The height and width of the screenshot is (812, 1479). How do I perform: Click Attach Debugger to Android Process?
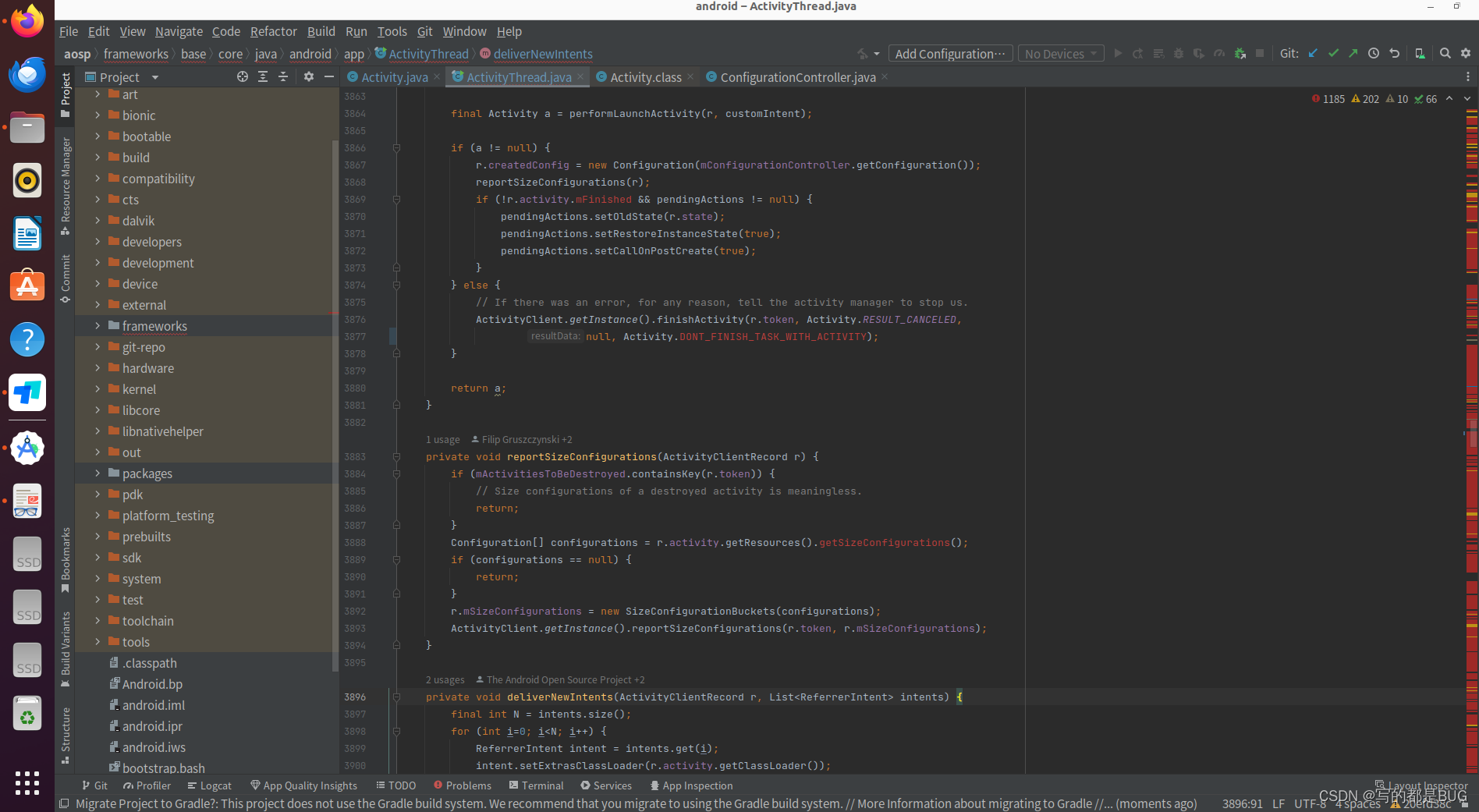tap(1240, 54)
